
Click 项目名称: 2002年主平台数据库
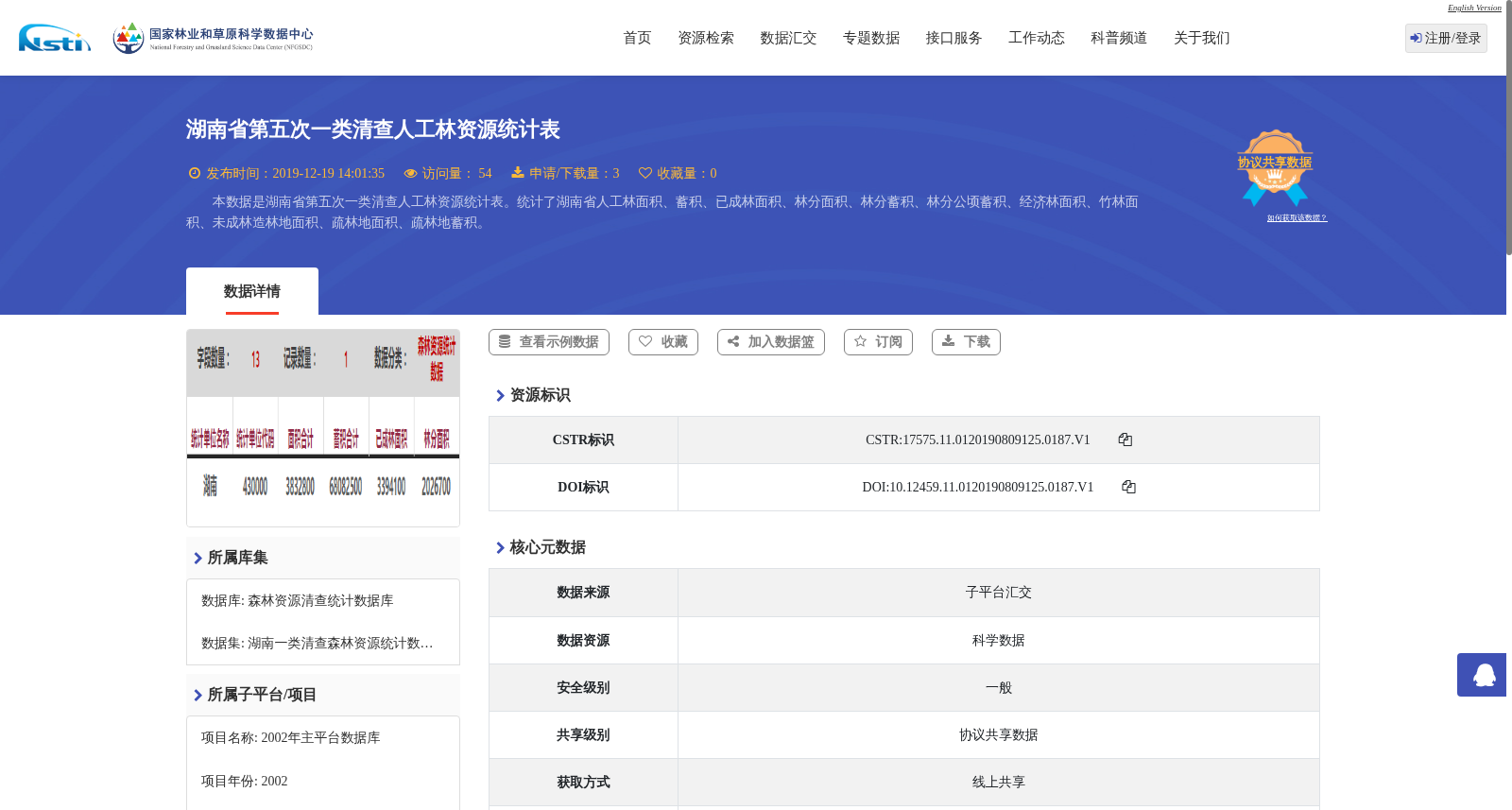click(x=291, y=738)
